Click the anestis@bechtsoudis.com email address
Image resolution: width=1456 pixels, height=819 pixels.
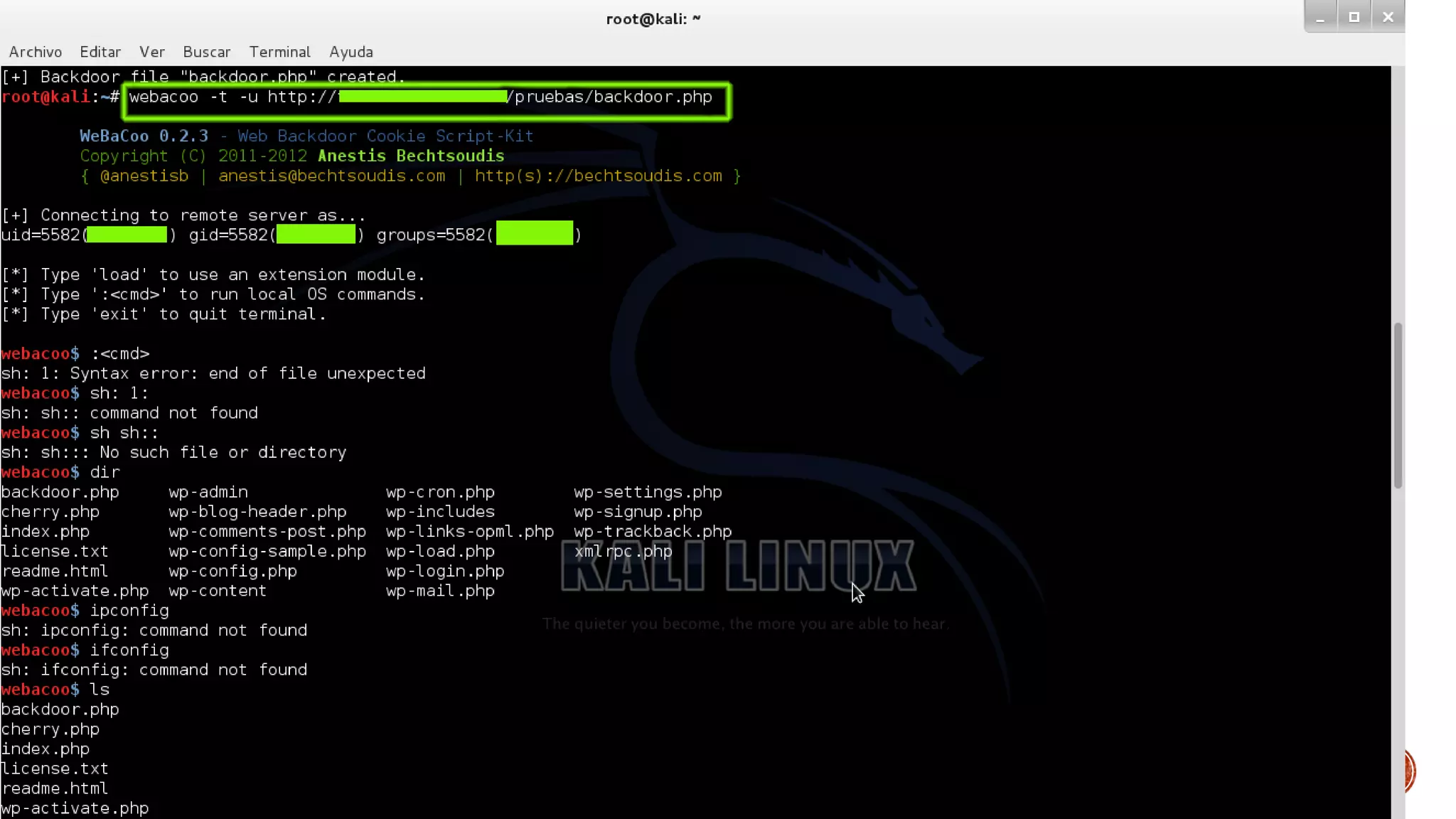pyautogui.click(x=331, y=176)
